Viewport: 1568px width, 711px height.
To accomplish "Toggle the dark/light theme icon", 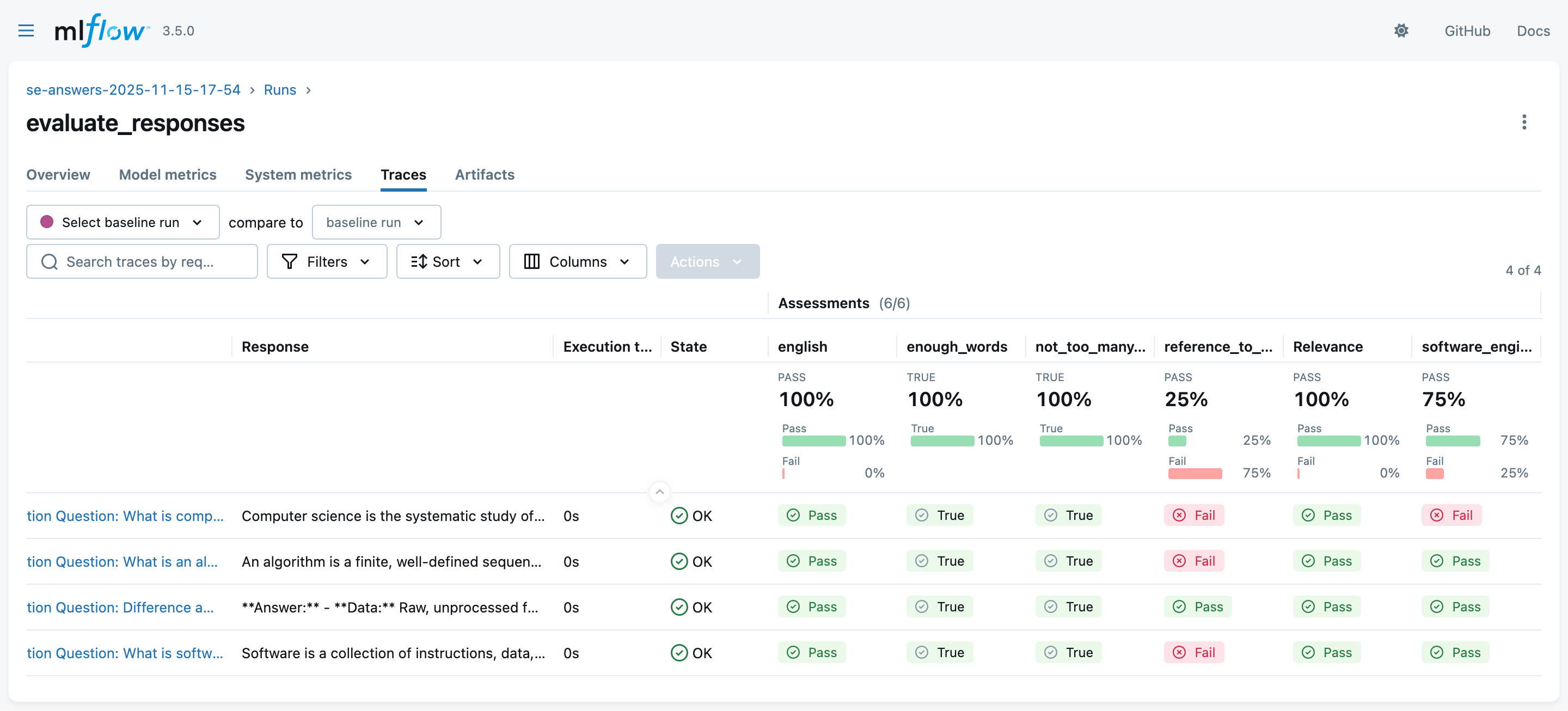I will click(1401, 30).
